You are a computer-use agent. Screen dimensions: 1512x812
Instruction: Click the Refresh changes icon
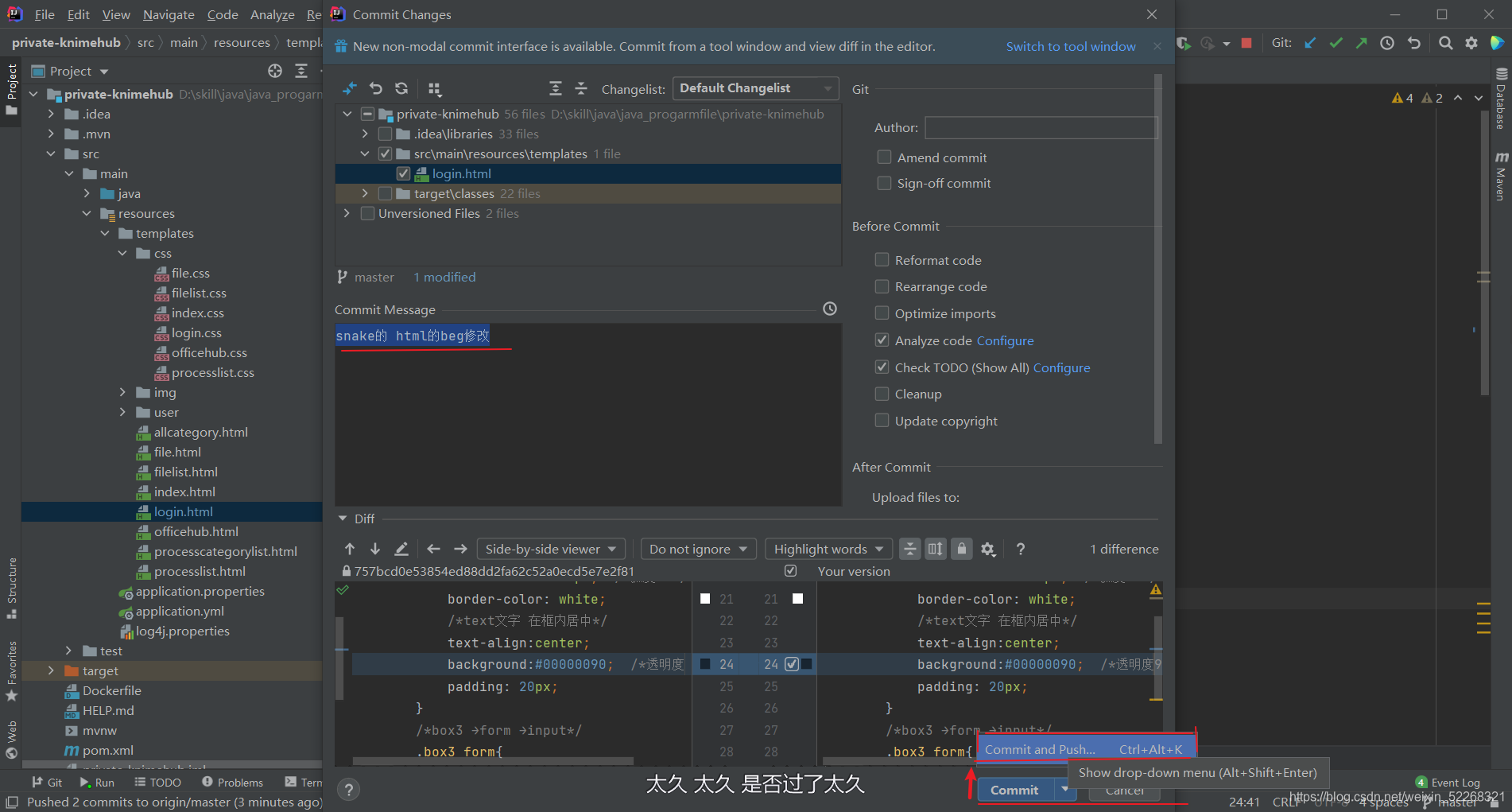[x=402, y=88]
